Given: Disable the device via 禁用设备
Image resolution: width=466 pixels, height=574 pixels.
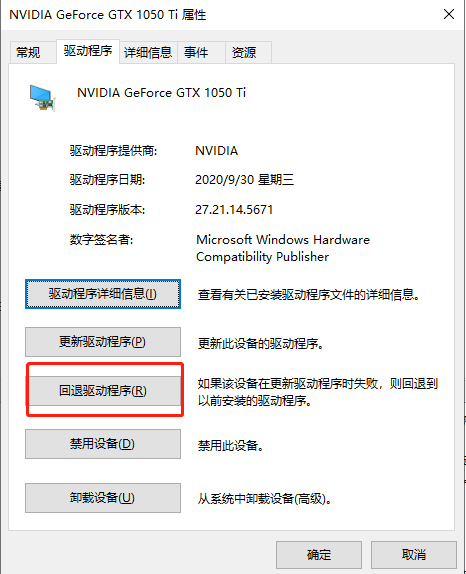Looking at the screenshot, I should coord(103,444).
